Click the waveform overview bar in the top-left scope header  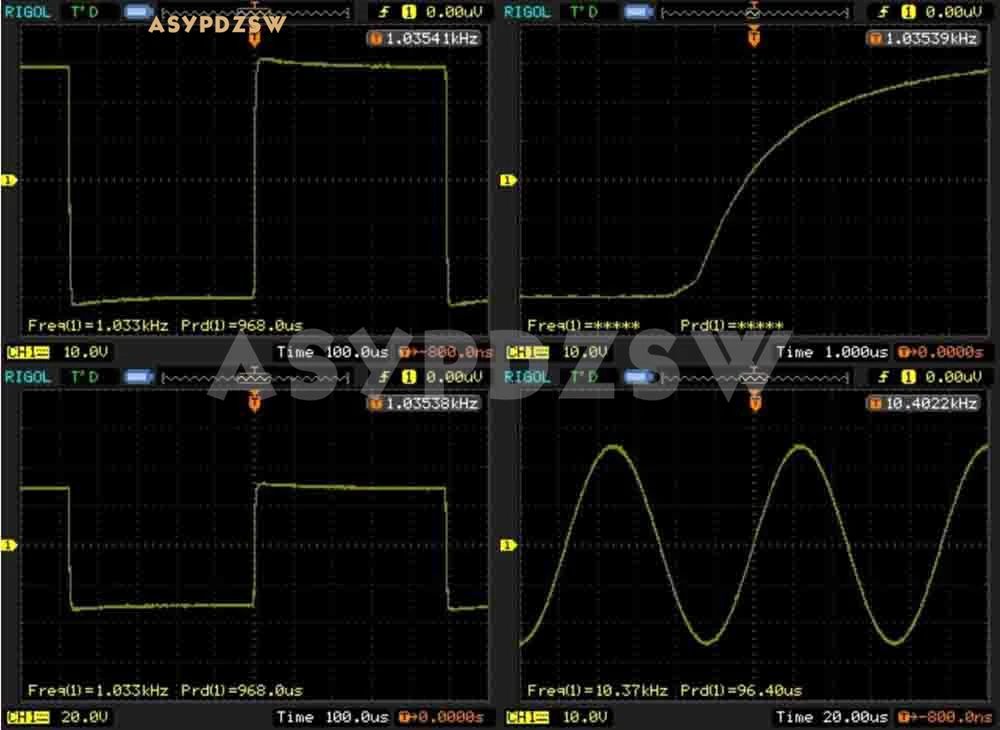(x=255, y=12)
